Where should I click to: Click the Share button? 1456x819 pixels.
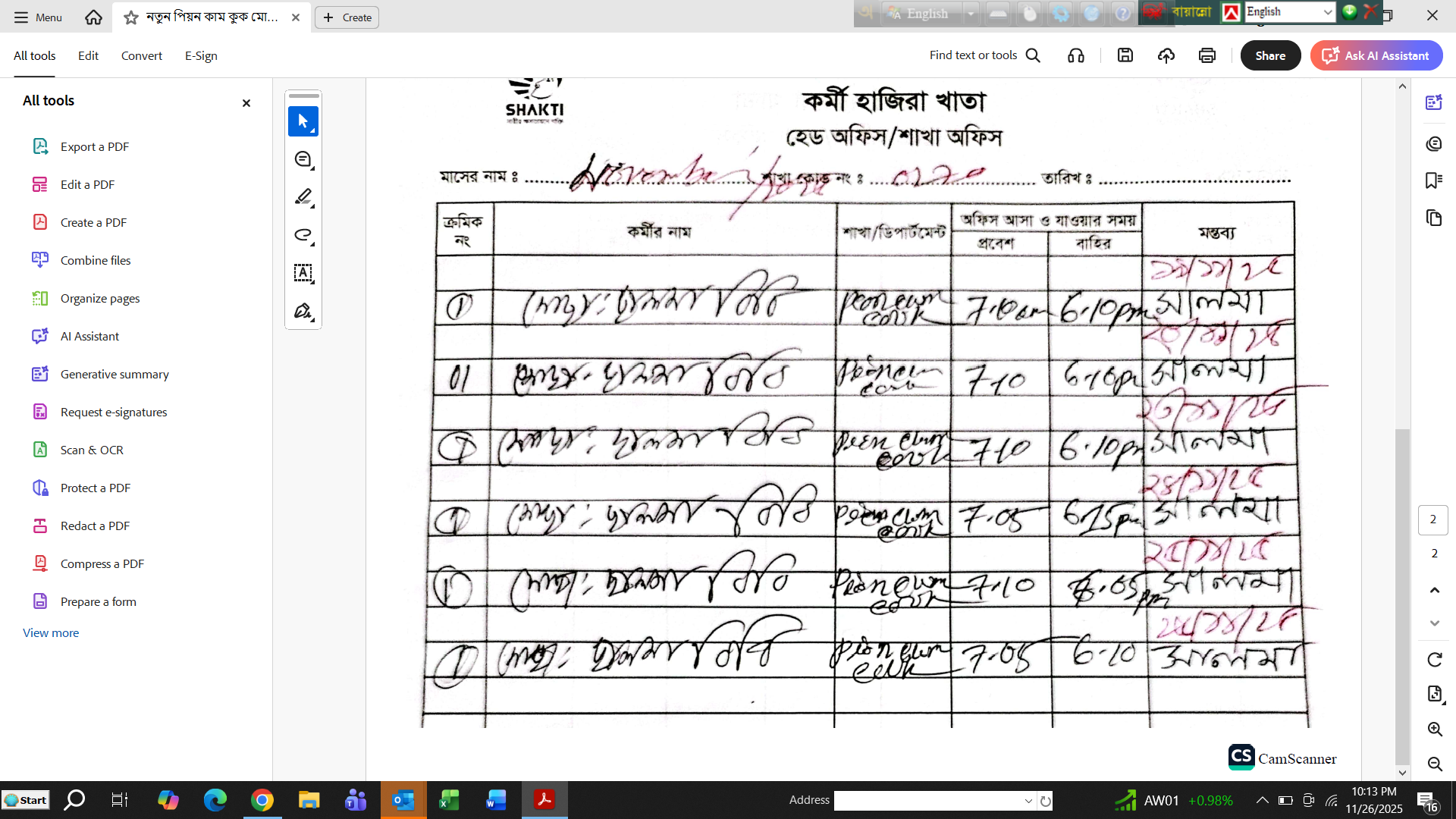pyautogui.click(x=1270, y=56)
